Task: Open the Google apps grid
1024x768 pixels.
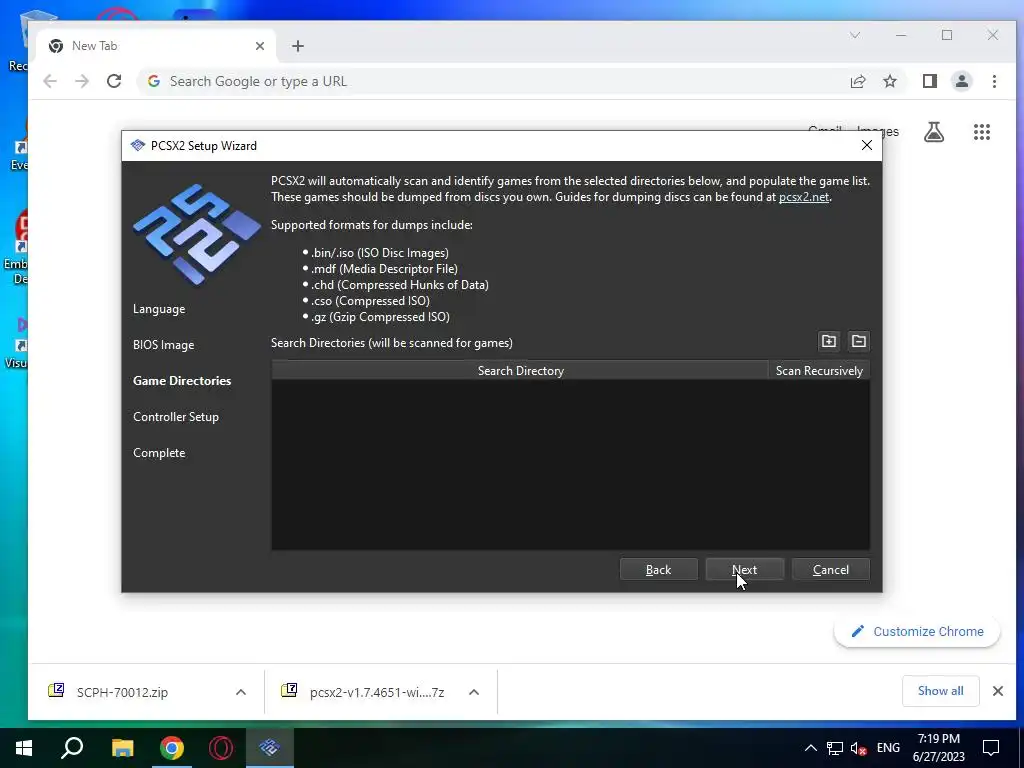Action: [982, 132]
